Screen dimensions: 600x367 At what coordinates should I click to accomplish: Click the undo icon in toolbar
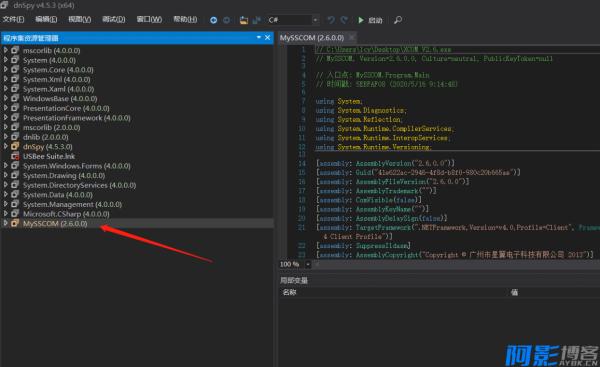(x=331, y=20)
